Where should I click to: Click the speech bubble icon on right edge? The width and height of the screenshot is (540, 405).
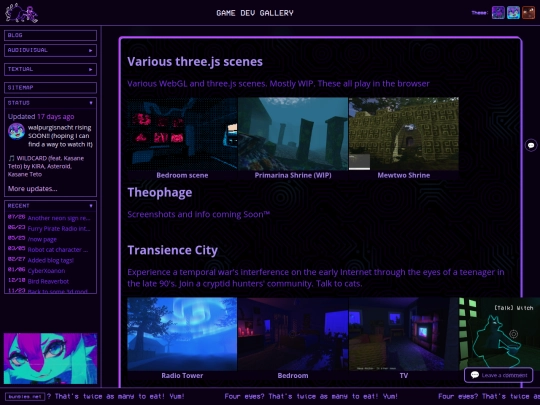(531, 145)
